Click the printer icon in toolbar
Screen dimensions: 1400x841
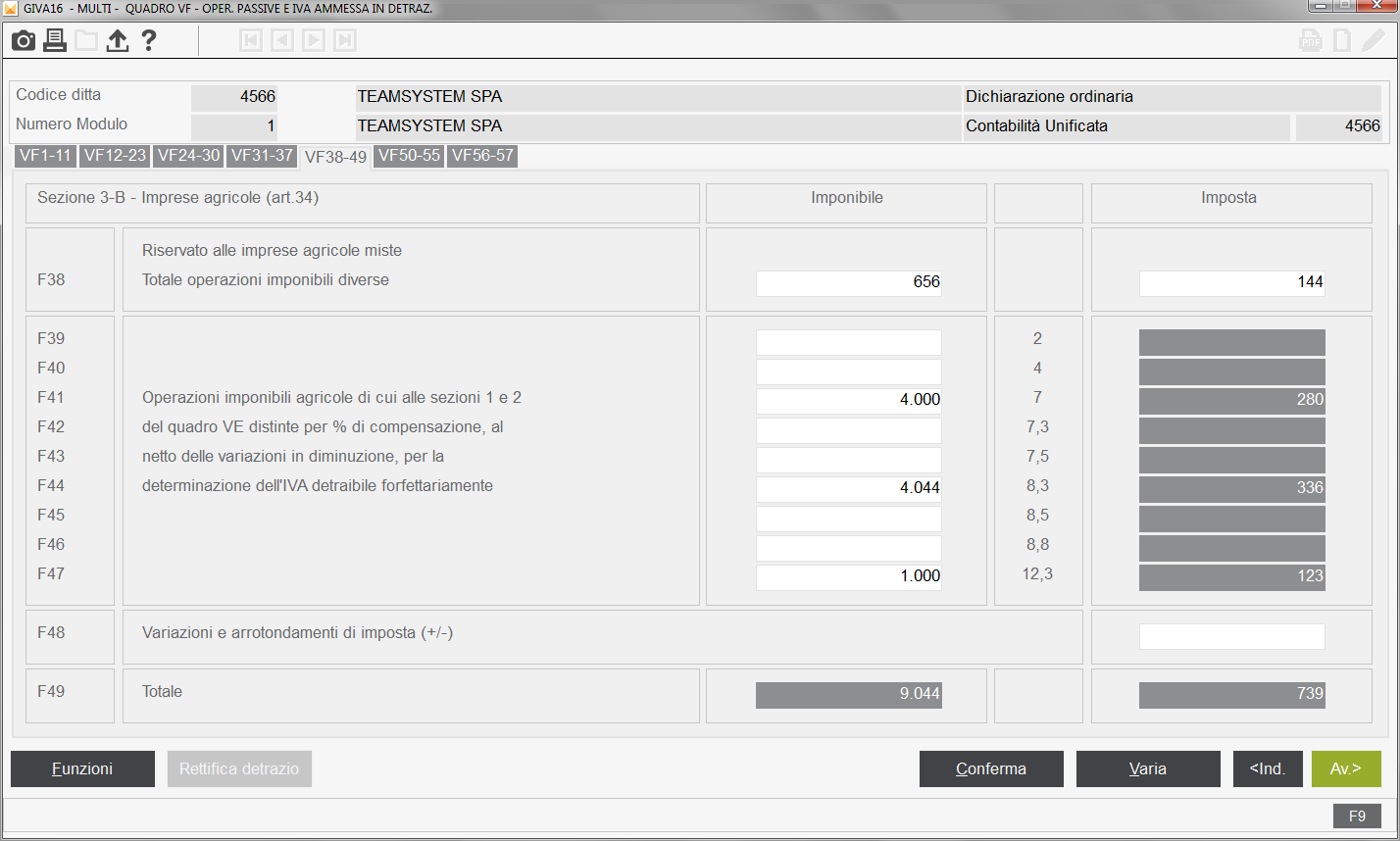point(55,40)
